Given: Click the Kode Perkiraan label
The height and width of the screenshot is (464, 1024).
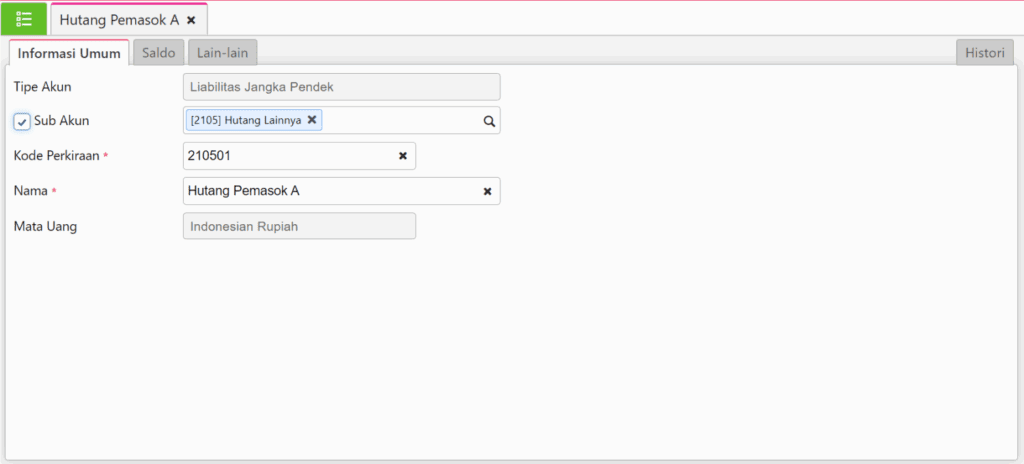Looking at the screenshot, I should pyautogui.click(x=56, y=156).
